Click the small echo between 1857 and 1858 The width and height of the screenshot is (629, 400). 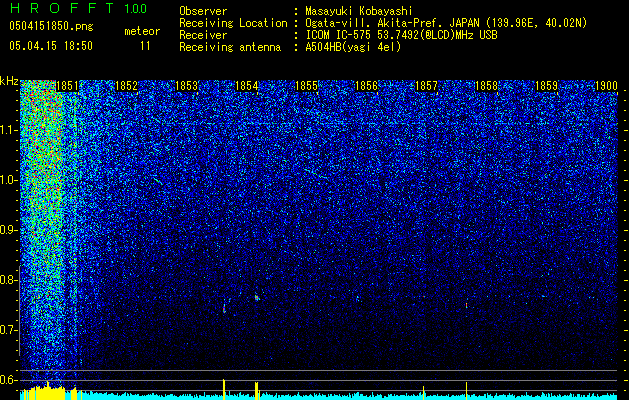pyautogui.click(x=467, y=305)
